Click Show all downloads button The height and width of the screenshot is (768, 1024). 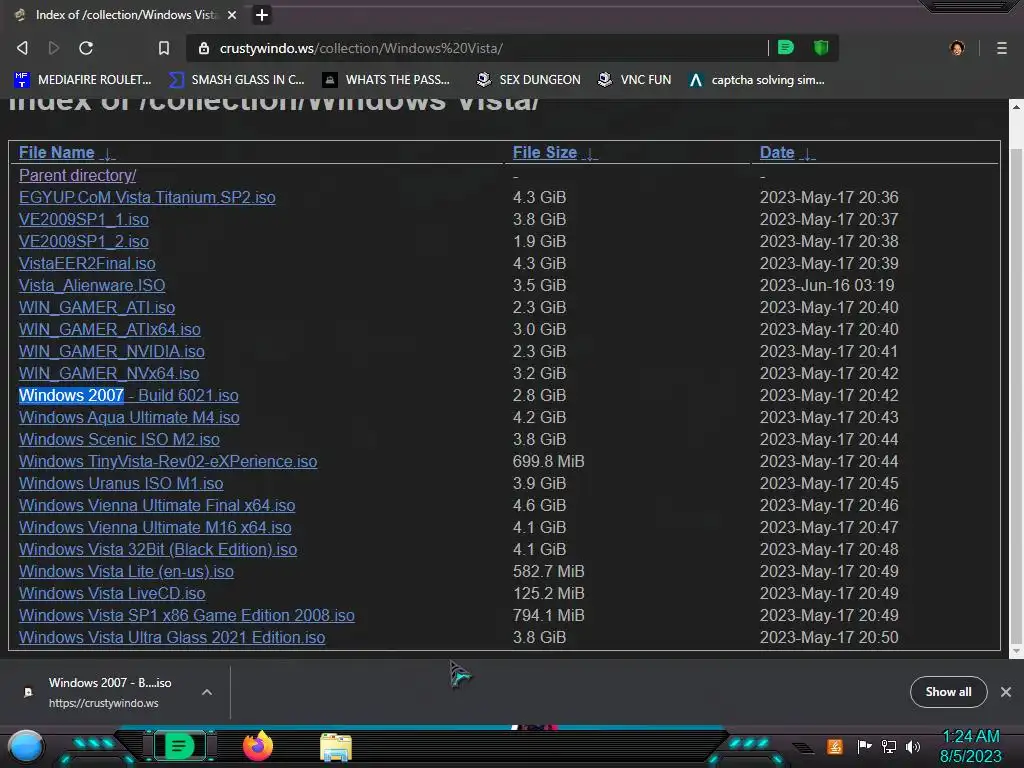[948, 692]
